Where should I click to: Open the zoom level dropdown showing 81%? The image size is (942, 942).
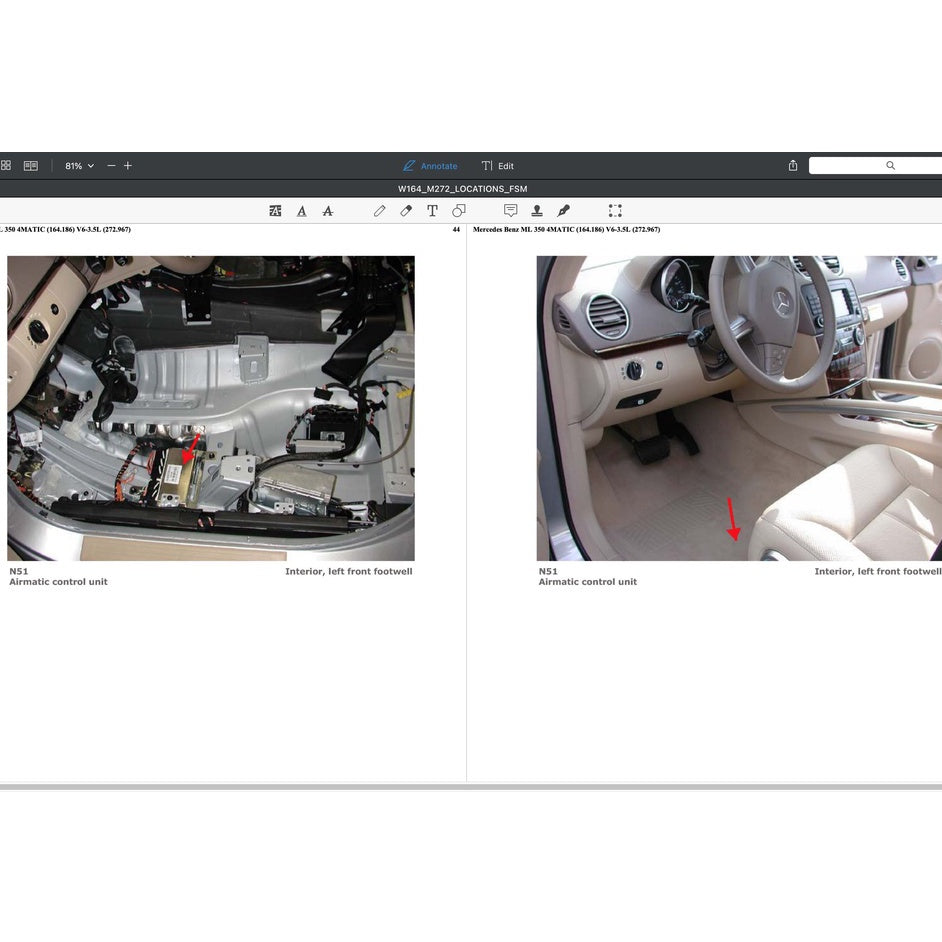[x=78, y=165]
